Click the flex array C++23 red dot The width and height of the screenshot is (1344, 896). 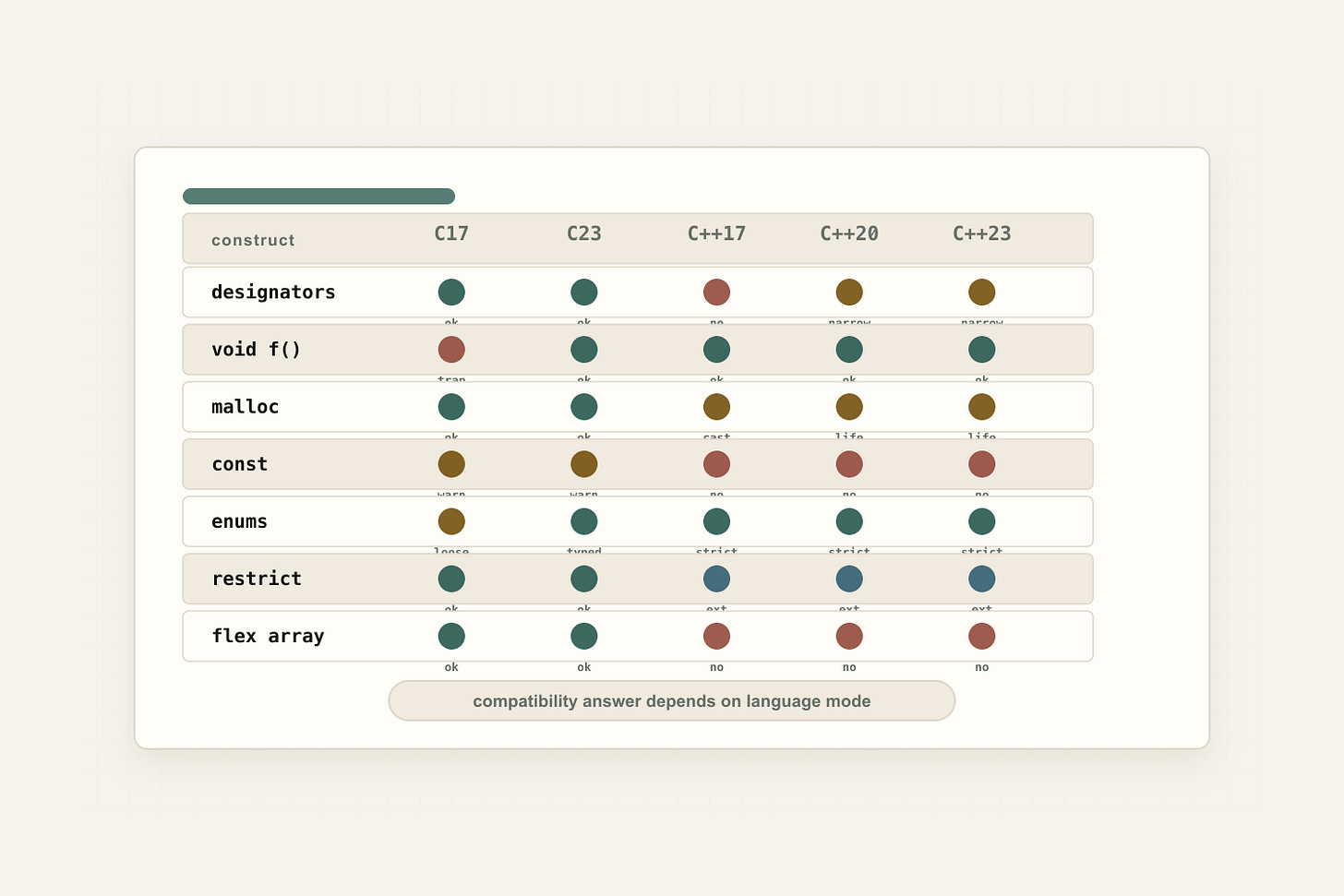[x=982, y=636]
